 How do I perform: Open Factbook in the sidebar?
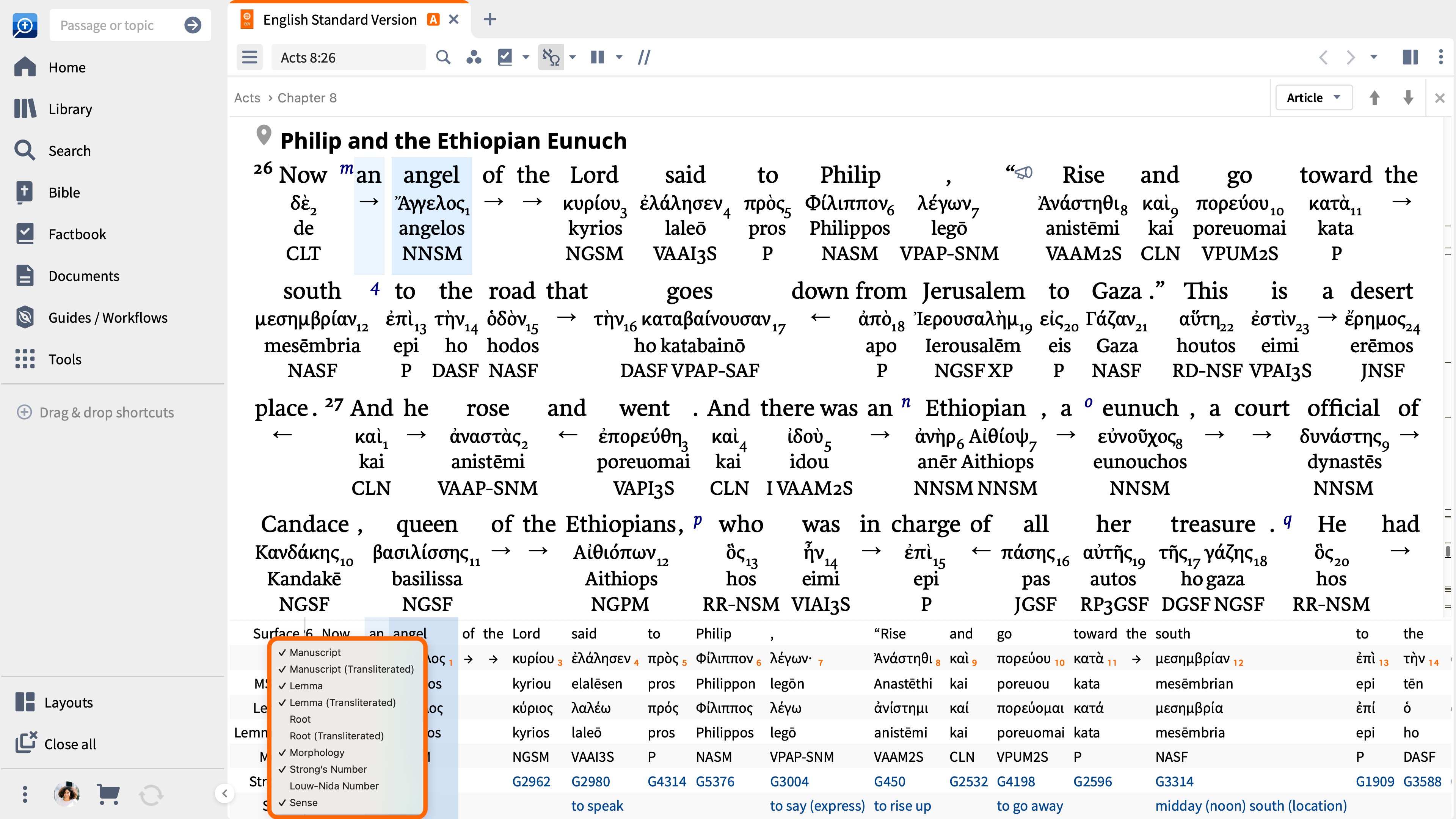pyautogui.click(x=60, y=234)
